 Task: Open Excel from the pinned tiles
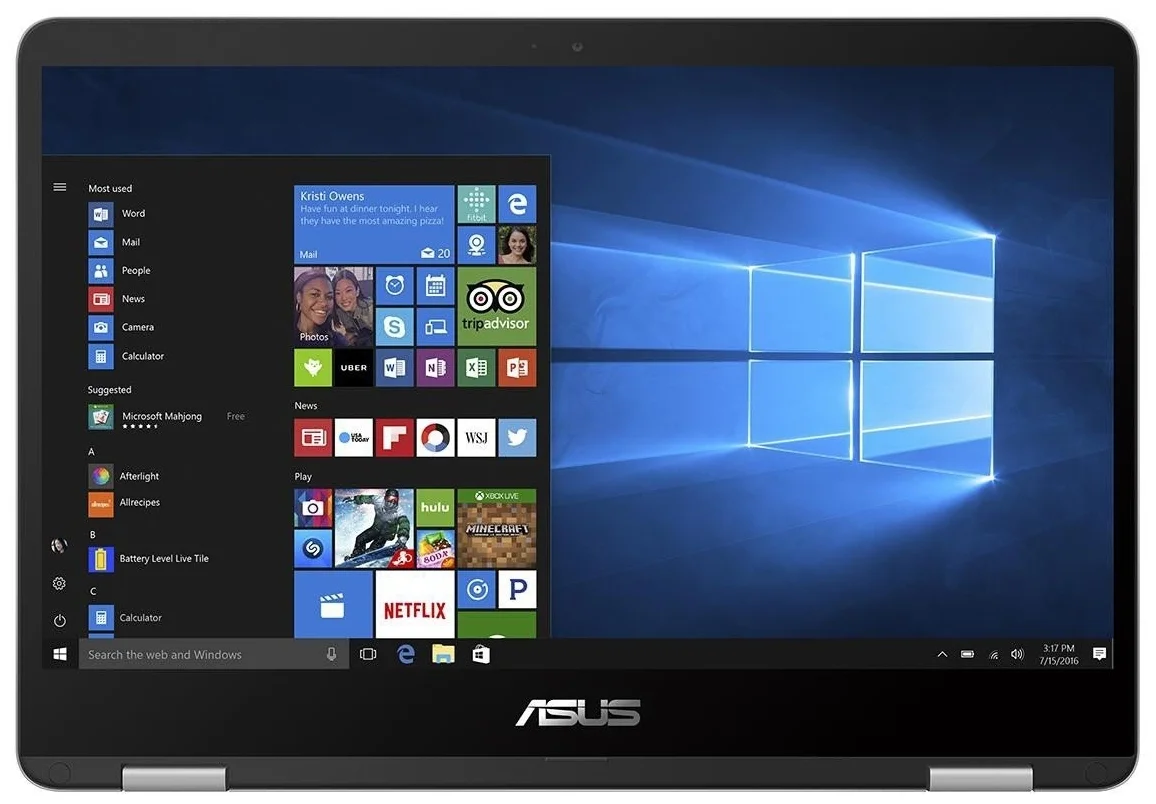[476, 368]
